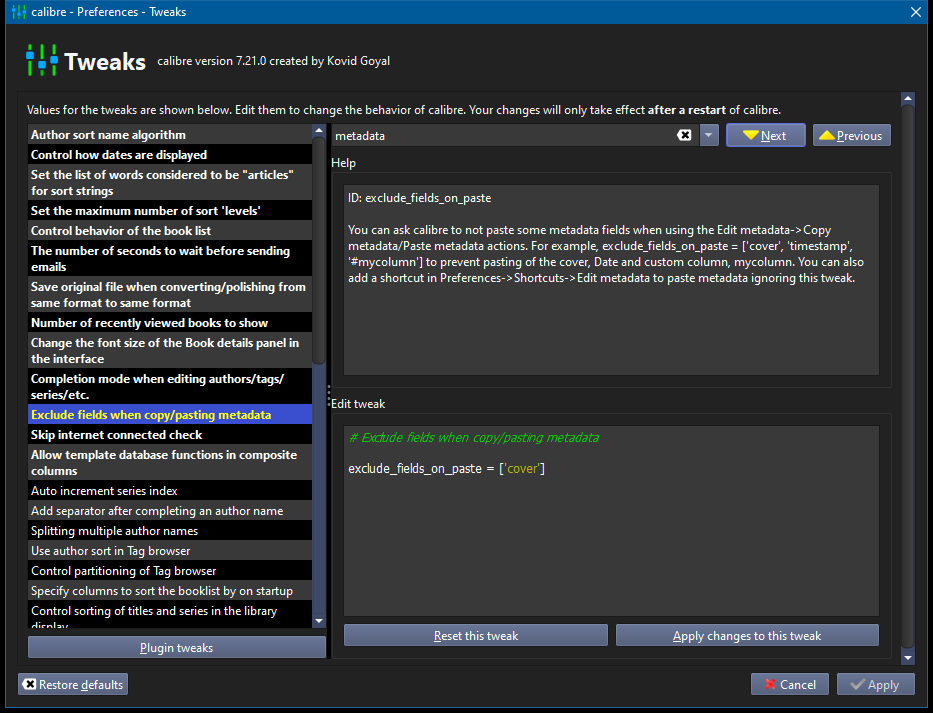The image size is (933, 713).
Task: Select seconds to wait before sending emails
Action: click(x=170, y=259)
